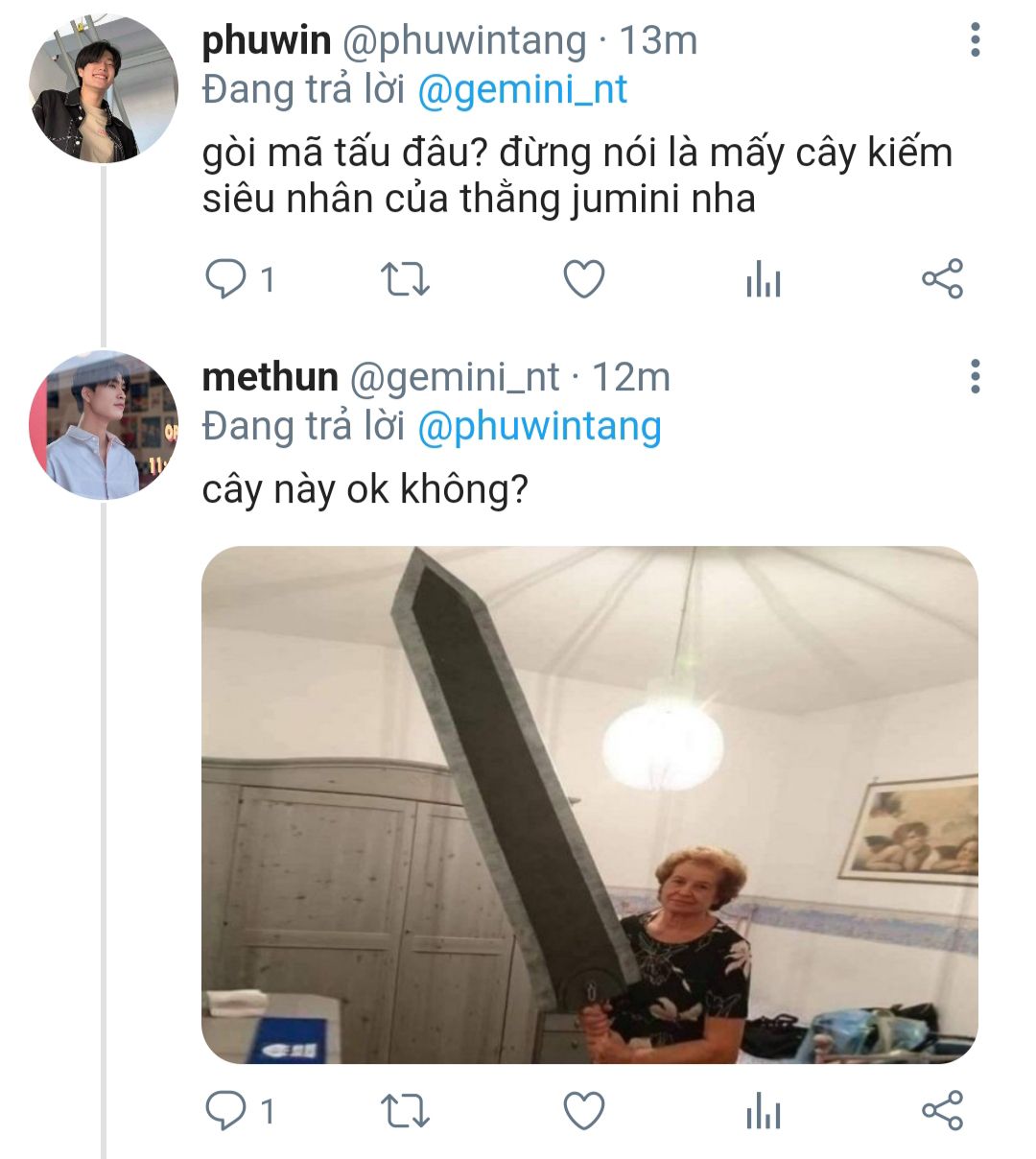
Task: Retweet methun's sword photo tweet
Action: pyautogui.click(x=405, y=1111)
